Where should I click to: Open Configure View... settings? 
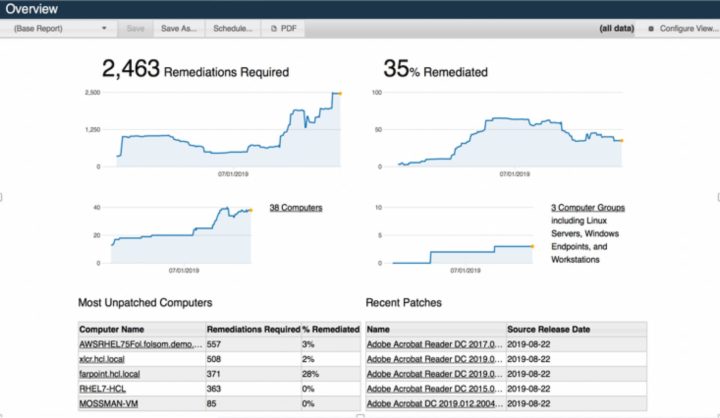[x=684, y=28]
